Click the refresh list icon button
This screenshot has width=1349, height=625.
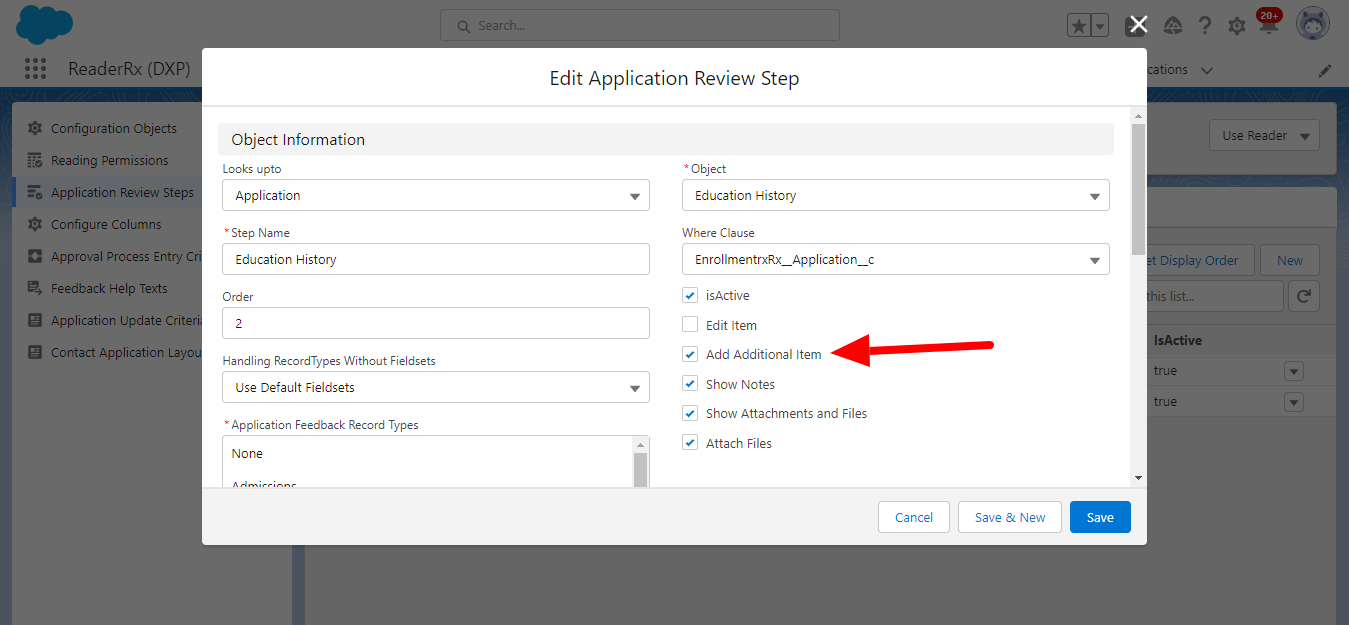point(1304,296)
